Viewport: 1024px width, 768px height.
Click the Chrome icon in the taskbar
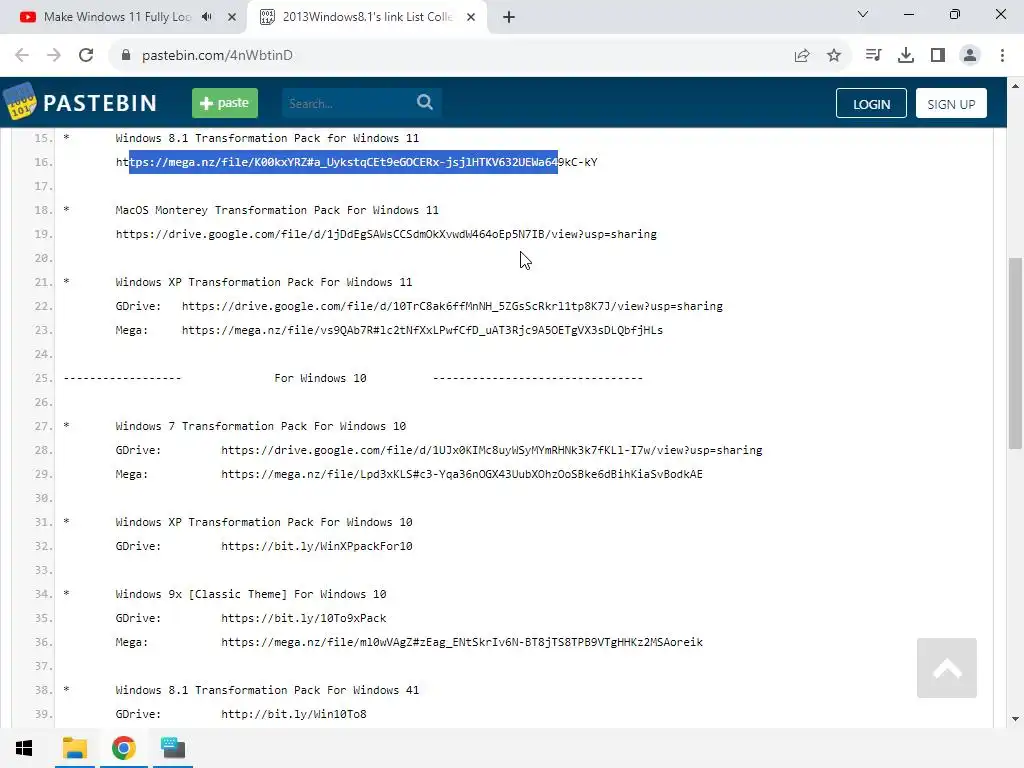[x=123, y=748]
